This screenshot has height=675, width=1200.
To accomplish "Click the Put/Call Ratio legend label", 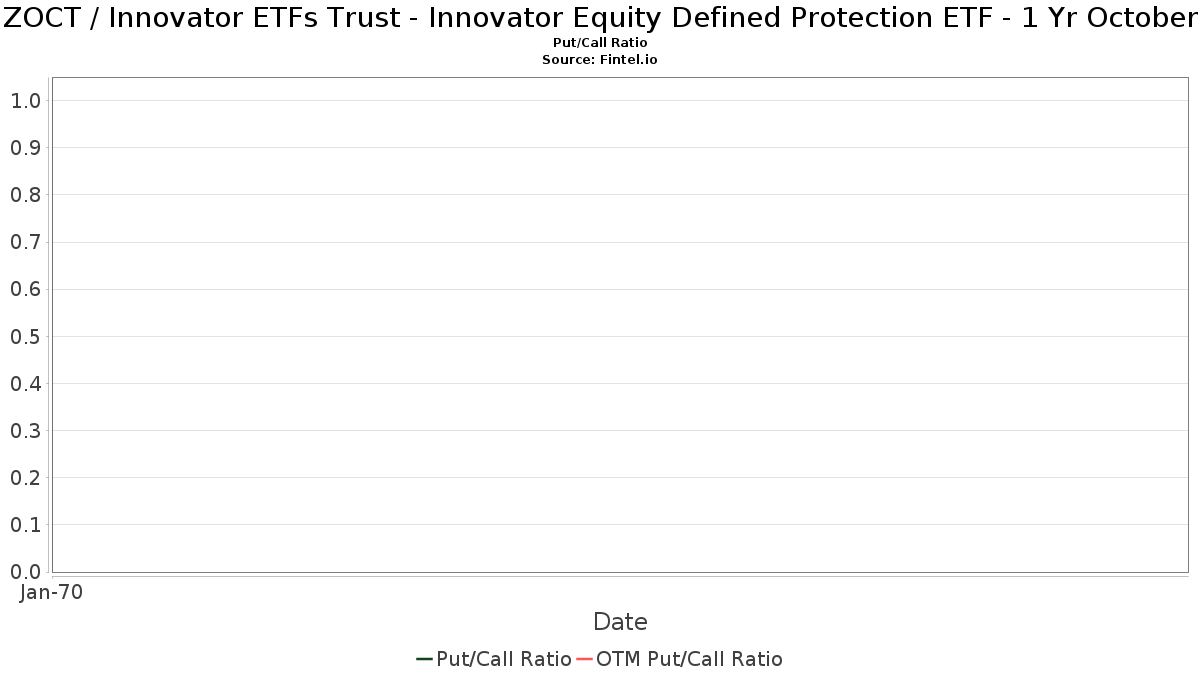I will click(504, 659).
